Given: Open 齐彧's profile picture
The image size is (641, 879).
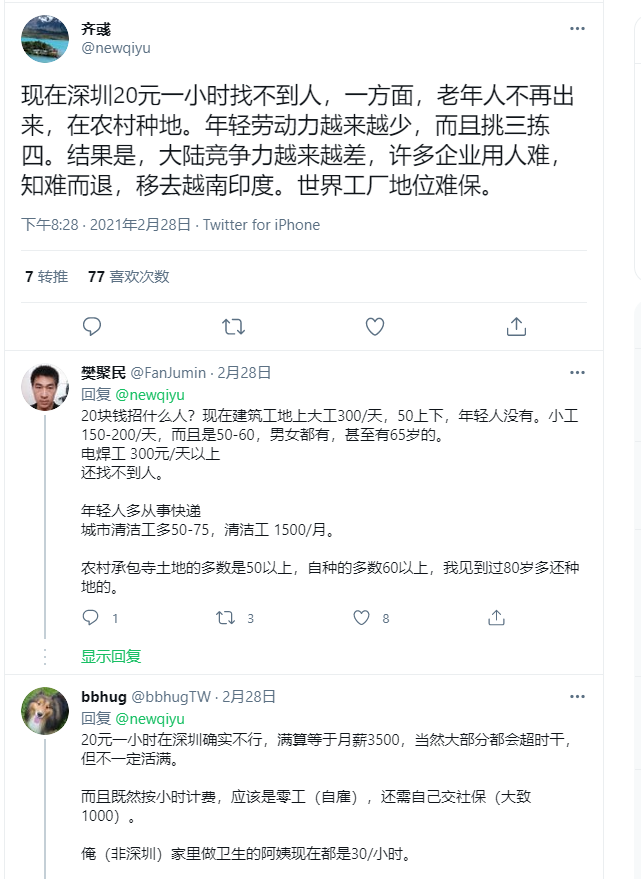Looking at the screenshot, I should (x=46, y=39).
